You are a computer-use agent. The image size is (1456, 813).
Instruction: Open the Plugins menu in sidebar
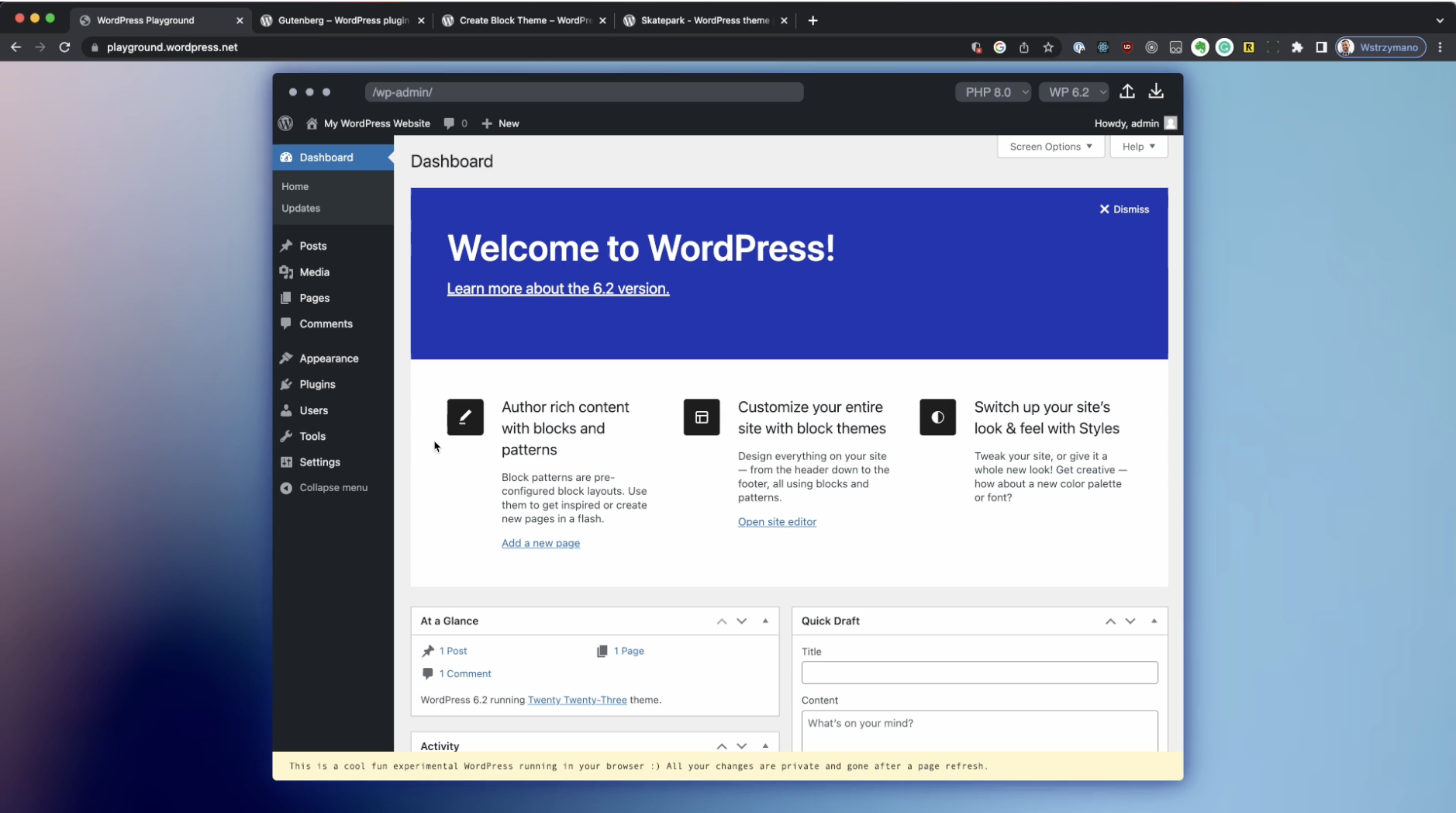317,385
